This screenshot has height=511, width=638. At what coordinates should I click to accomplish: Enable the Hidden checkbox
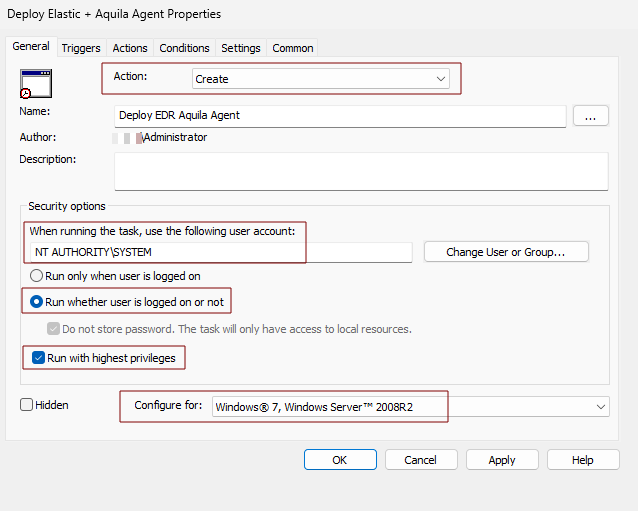27,405
